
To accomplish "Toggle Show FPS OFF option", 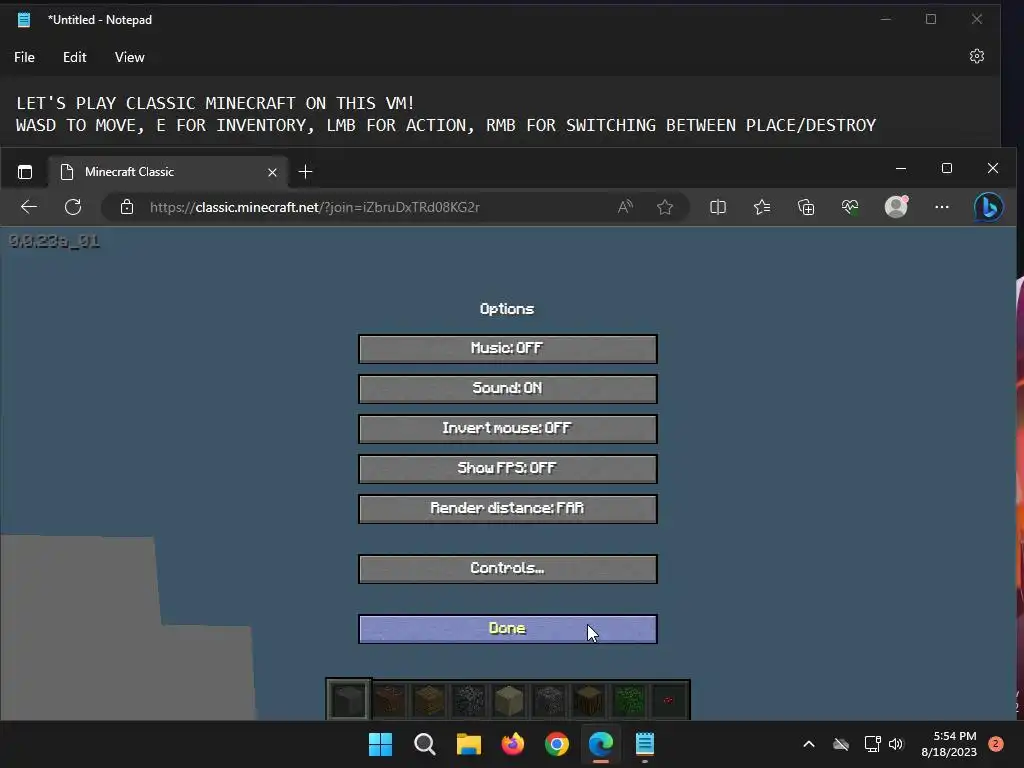I will pos(507,469).
